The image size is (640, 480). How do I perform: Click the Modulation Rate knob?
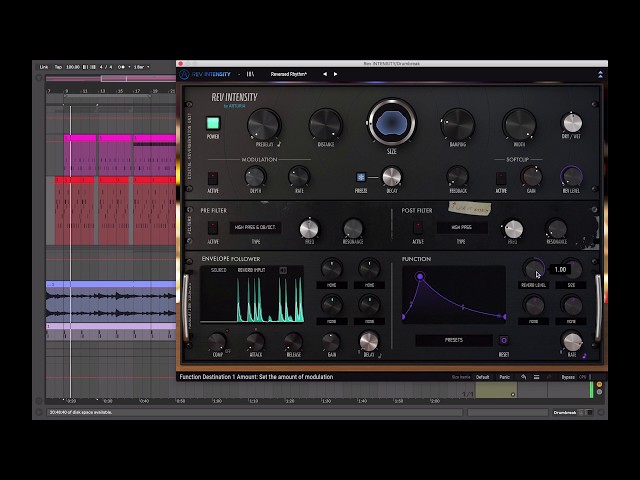pyautogui.click(x=299, y=177)
